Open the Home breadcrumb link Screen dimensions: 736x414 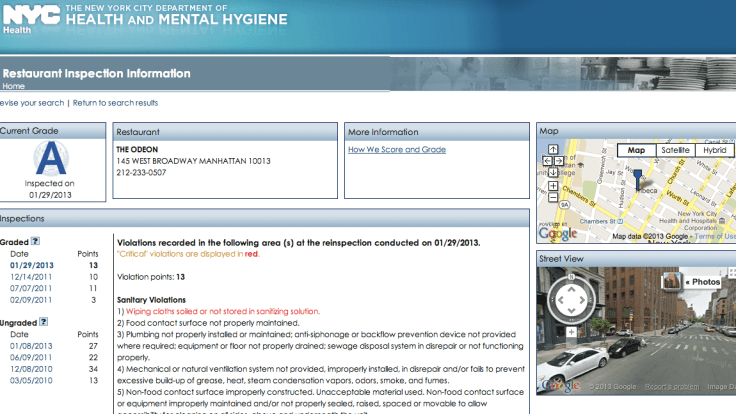[x=14, y=86]
